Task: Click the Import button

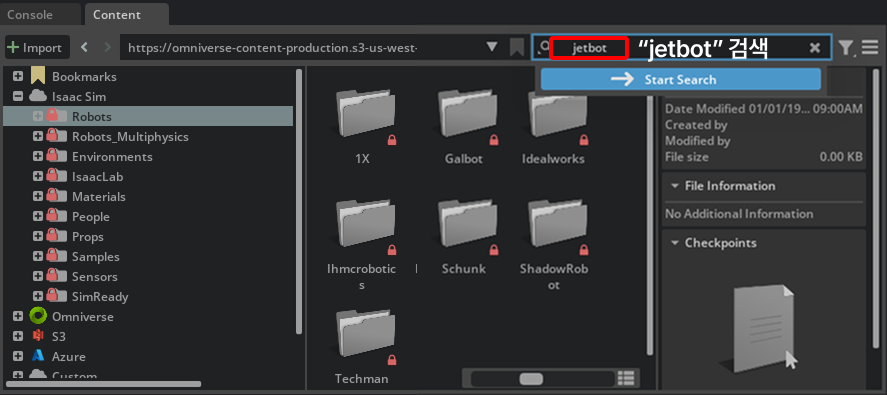Action: [37, 48]
